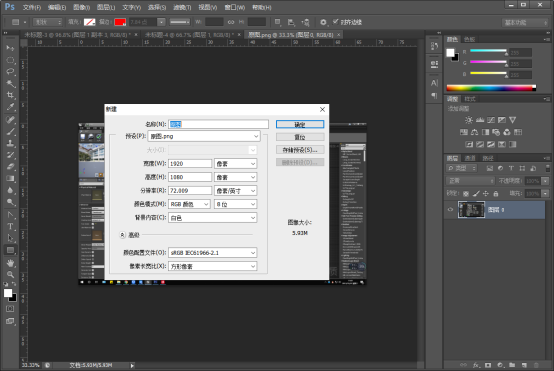The image size is (554, 371).
Task: Click the 复位 reset button
Action: (x=300, y=137)
